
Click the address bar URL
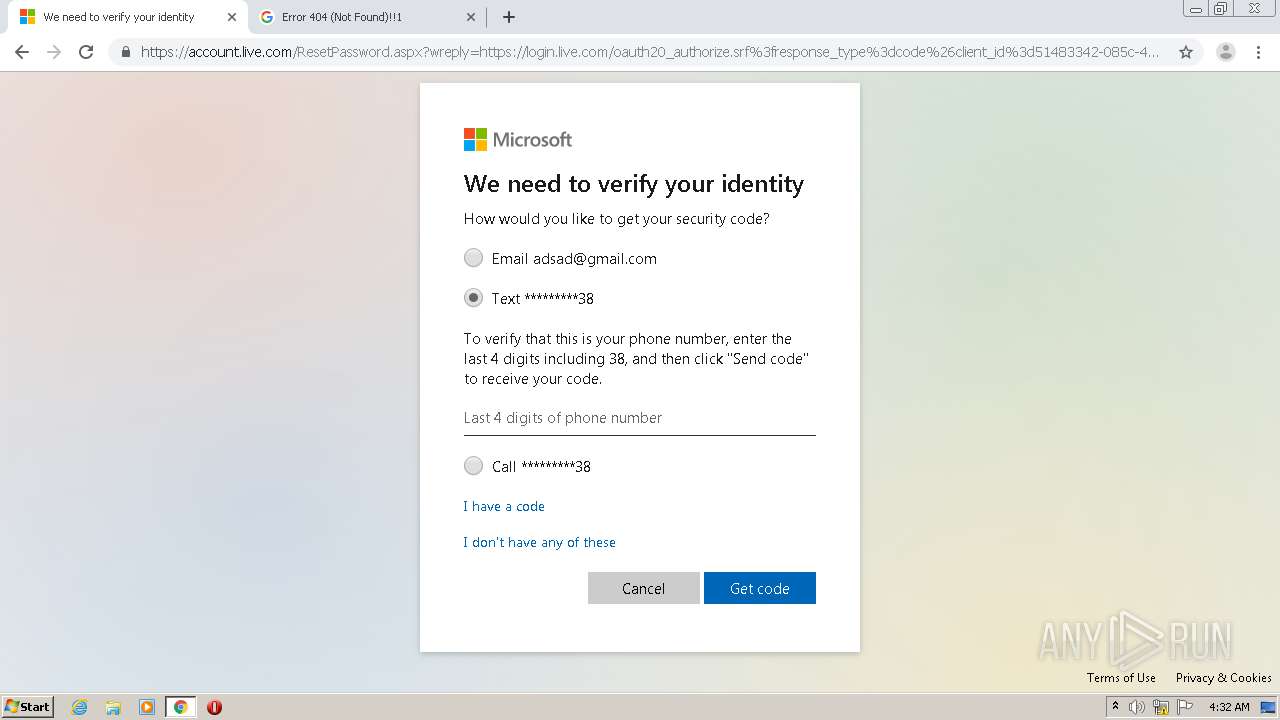tap(650, 52)
